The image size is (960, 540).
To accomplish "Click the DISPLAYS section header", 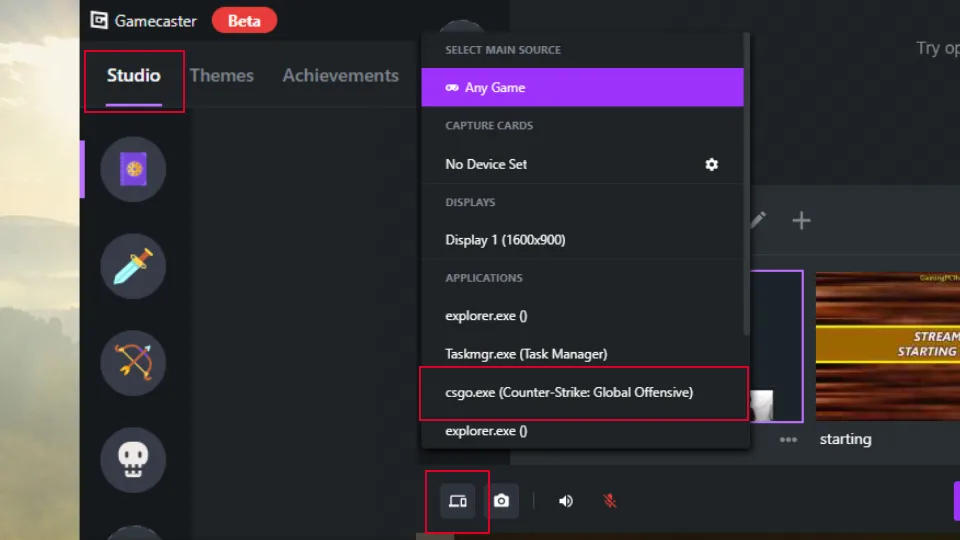I will [x=470, y=202].
